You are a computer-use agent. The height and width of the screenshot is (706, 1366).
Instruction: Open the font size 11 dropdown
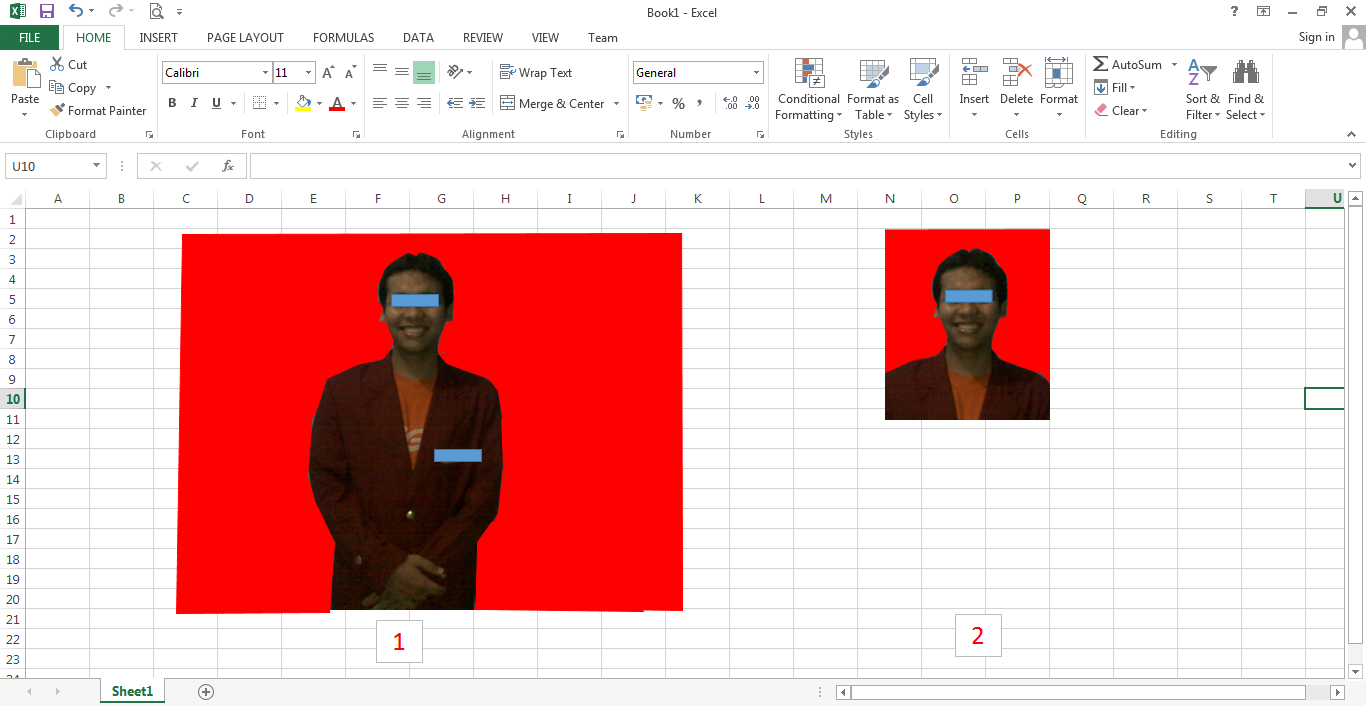[x=309, y=73]
